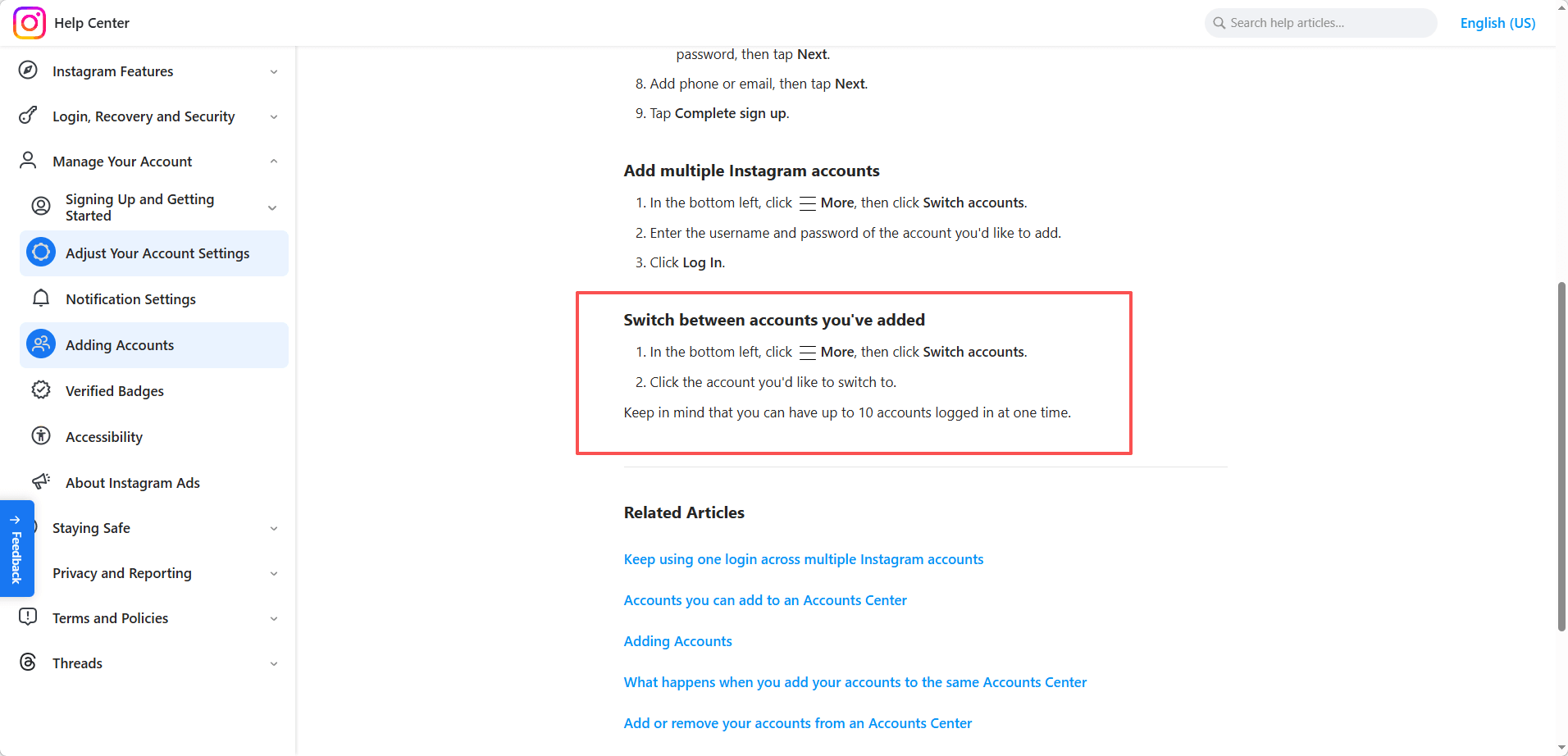Screen dimensions: 1568x756
Task: Click the Notification Settings bell icon
Action: pos(41,298)
